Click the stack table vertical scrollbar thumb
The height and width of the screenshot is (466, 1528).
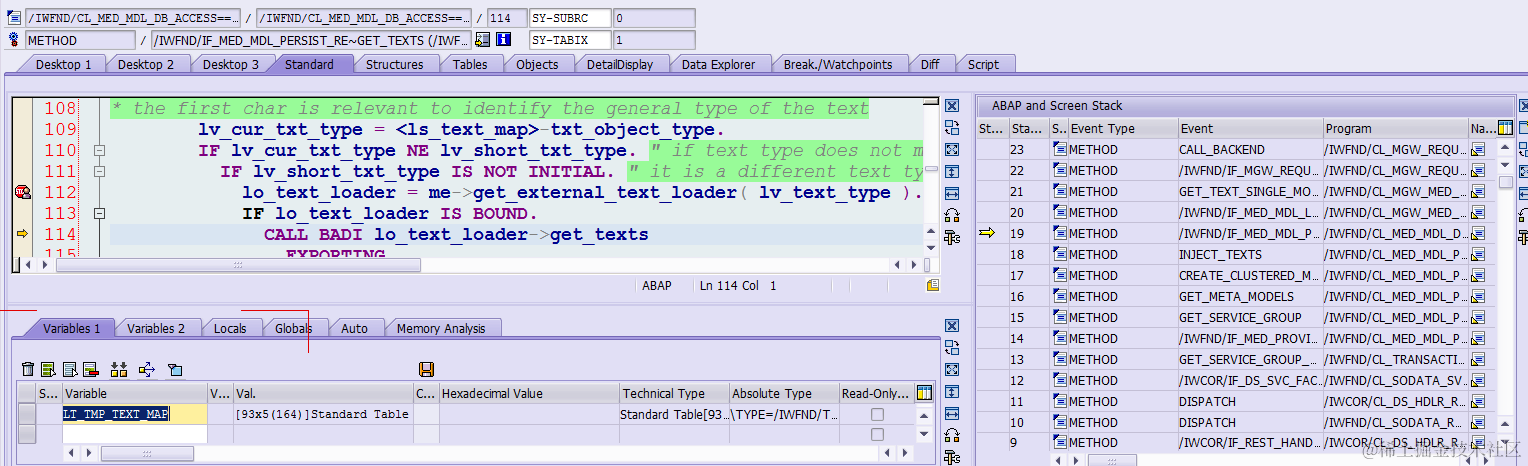1506,182
